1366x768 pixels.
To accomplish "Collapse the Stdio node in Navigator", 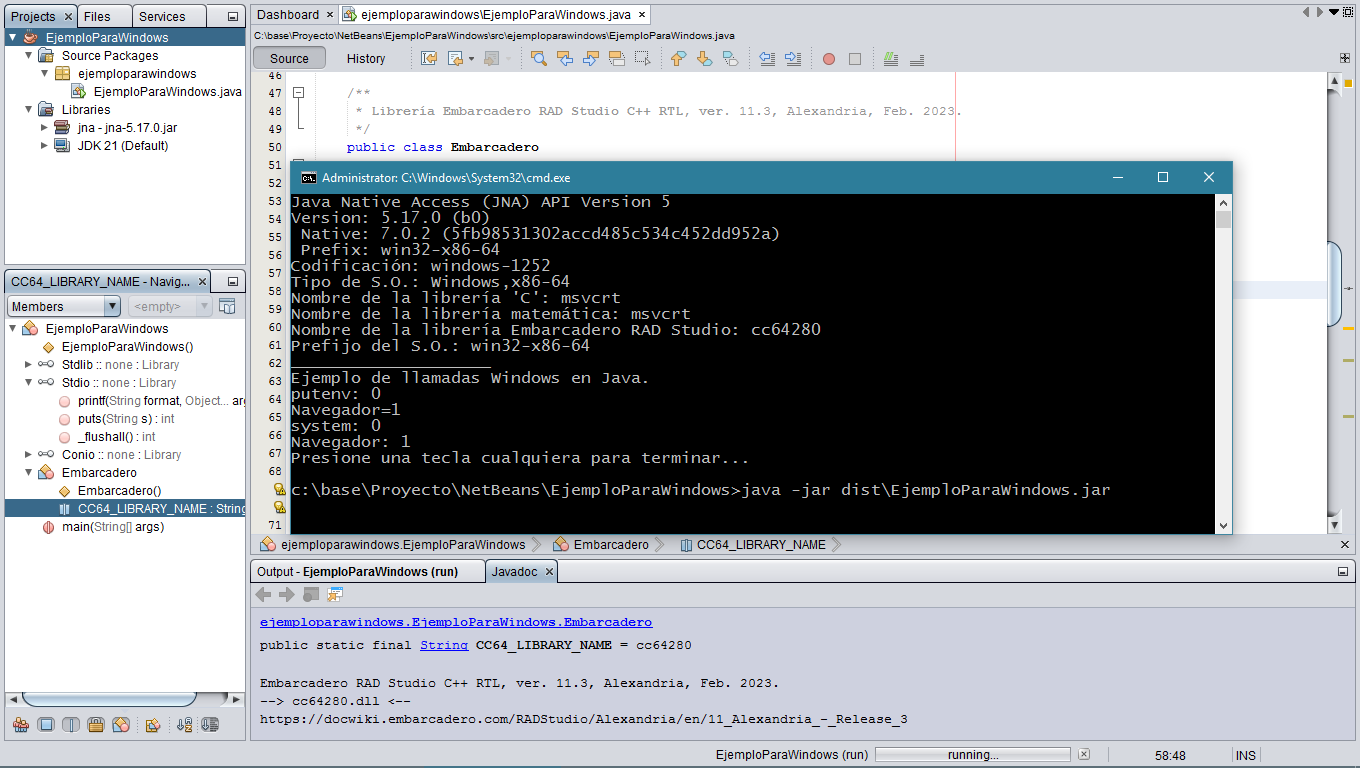I will (28, 382).
